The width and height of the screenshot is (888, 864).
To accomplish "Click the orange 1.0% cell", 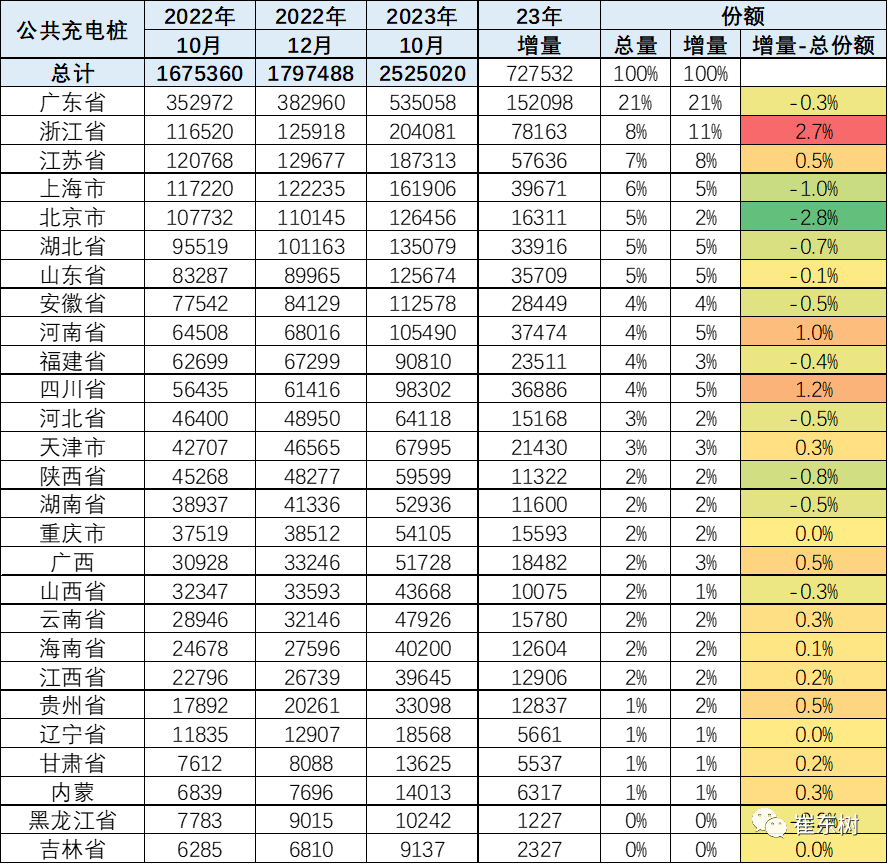I will tap(813, 332).
